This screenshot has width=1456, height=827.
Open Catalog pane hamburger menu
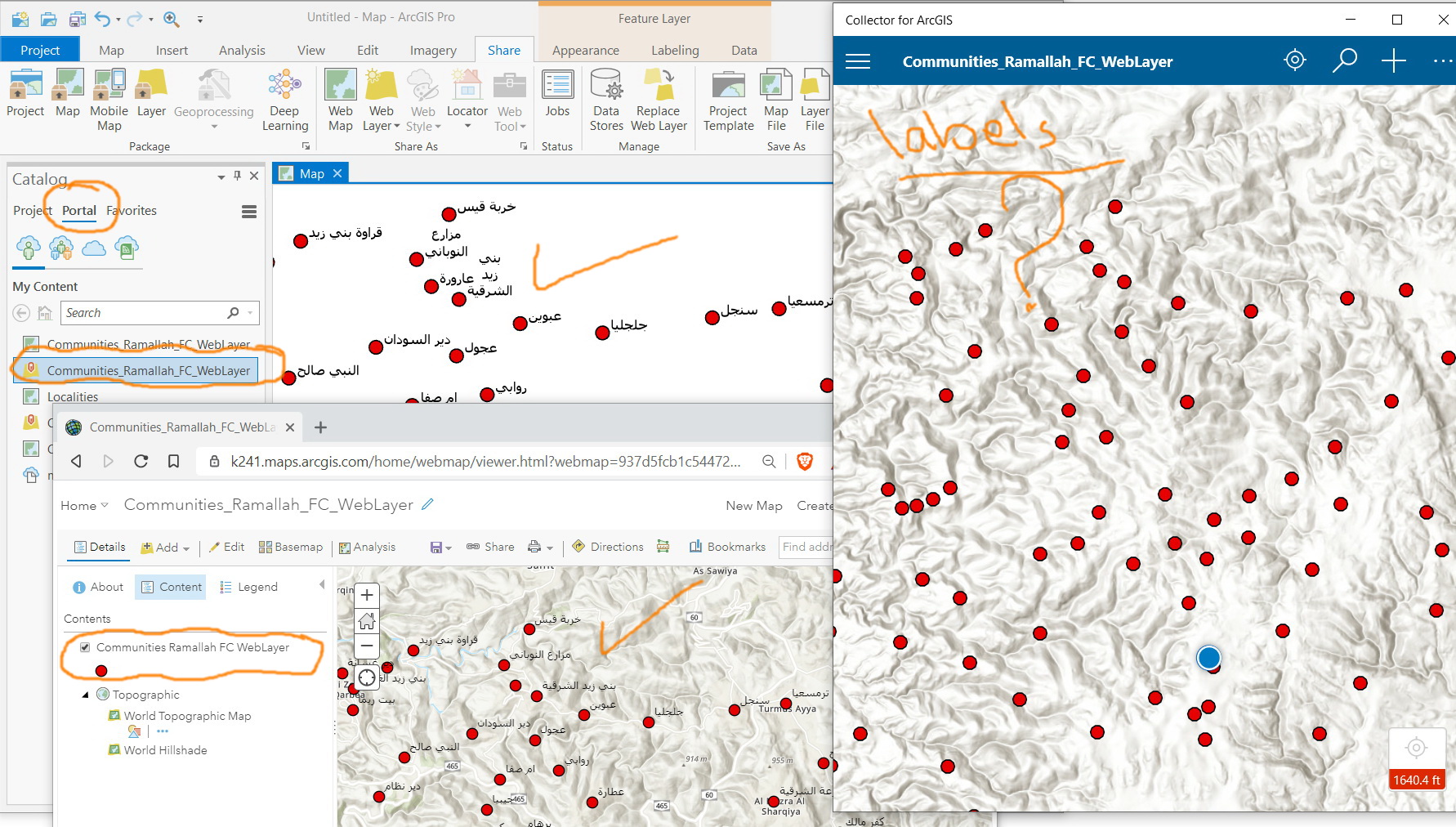coord(249,212)
